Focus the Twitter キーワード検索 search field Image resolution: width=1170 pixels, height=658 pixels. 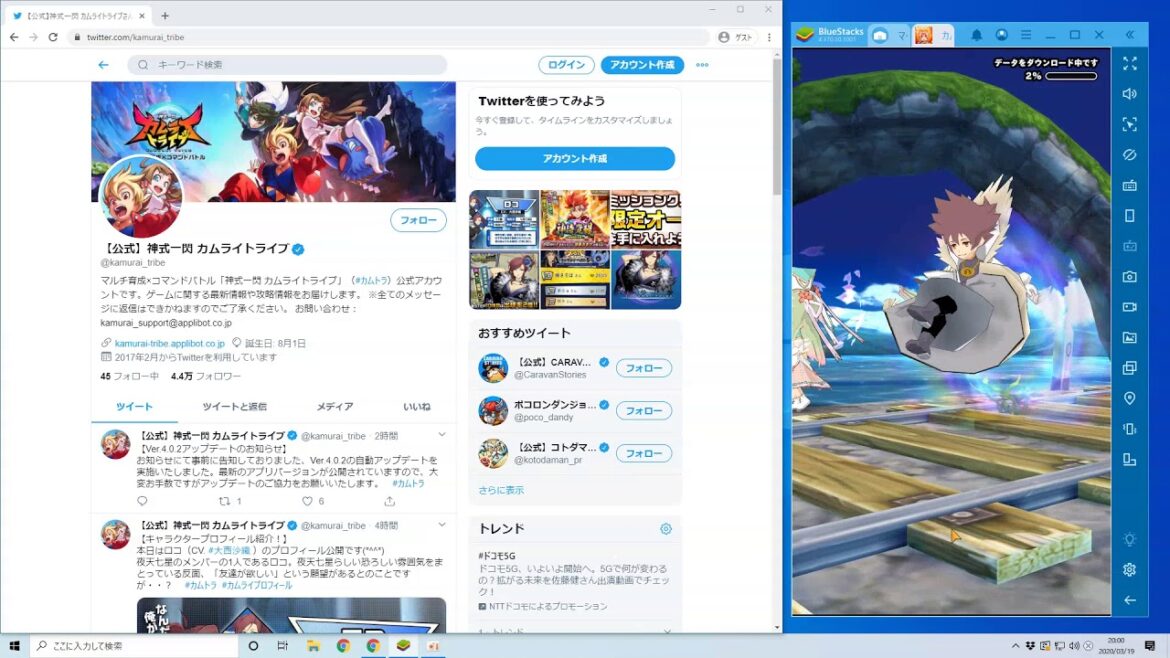tap(288, 65)
